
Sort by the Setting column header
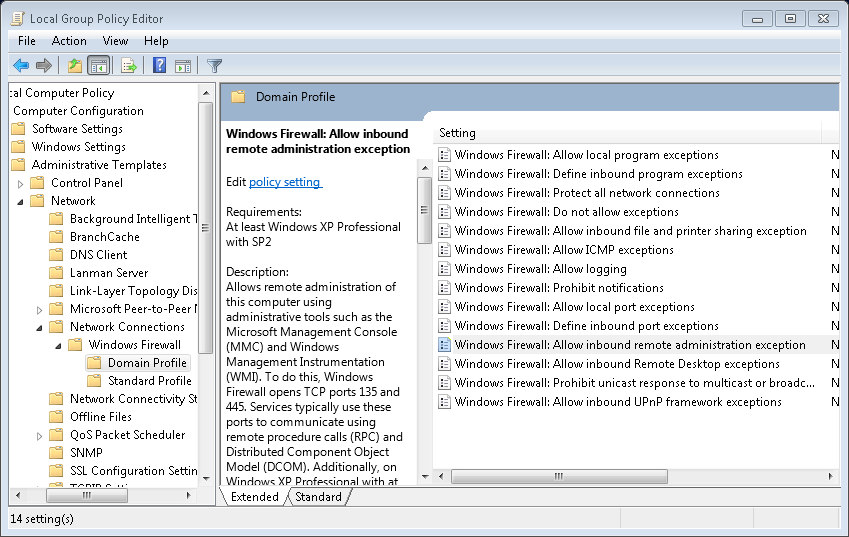tap(628, 133)
